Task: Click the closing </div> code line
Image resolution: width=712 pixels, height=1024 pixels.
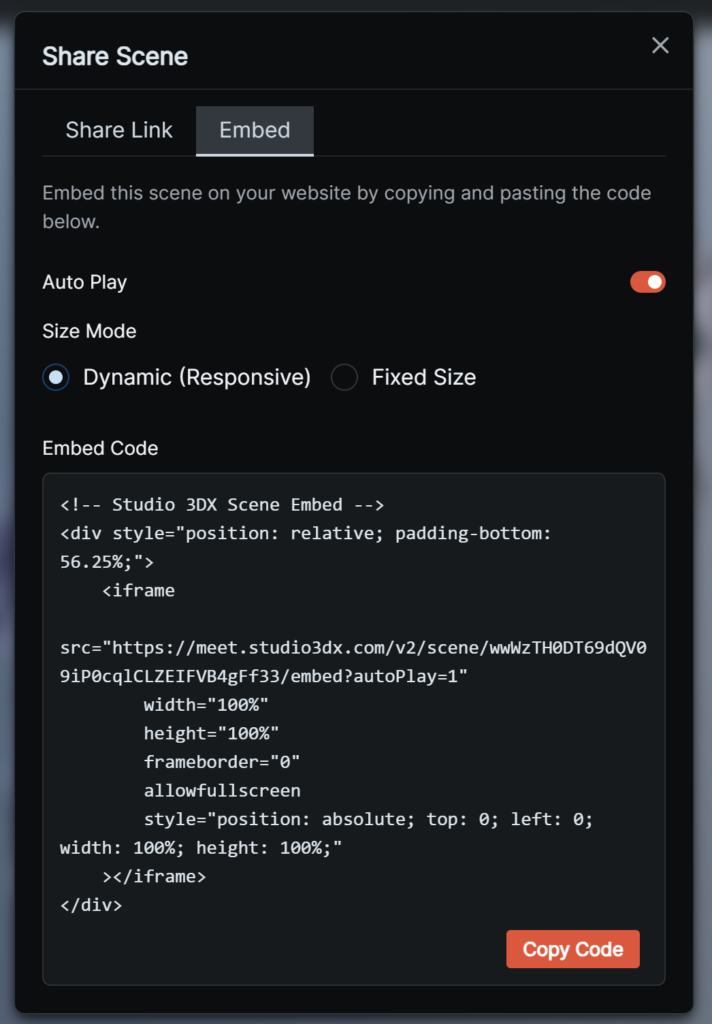Action: pos(91,905)
